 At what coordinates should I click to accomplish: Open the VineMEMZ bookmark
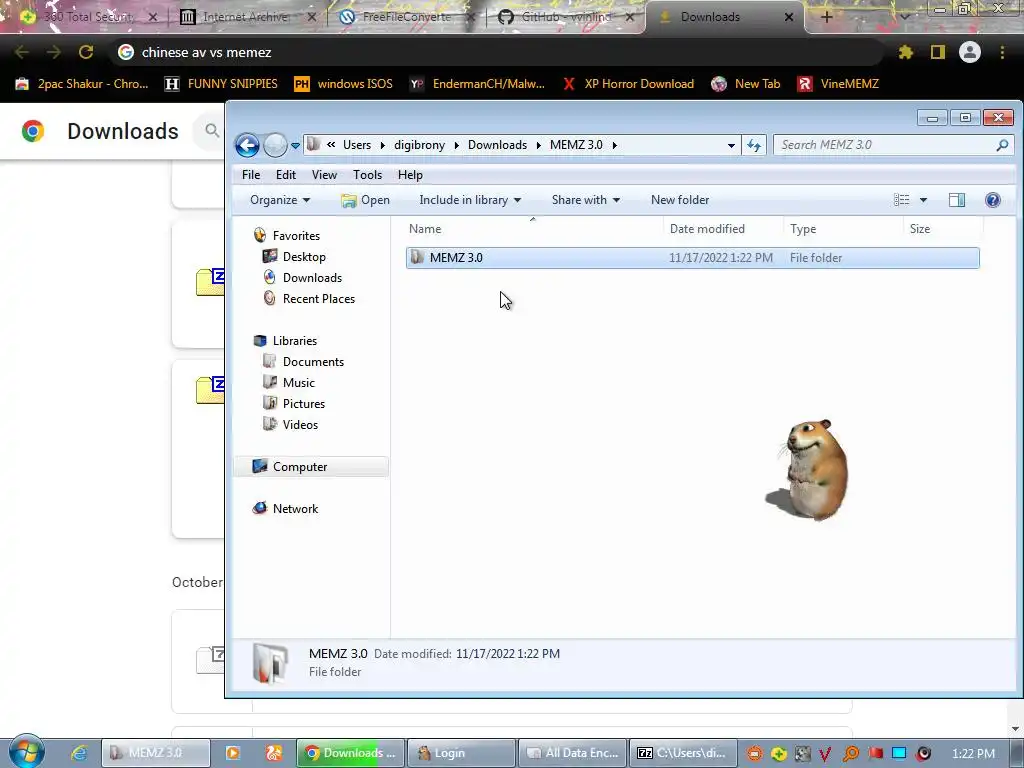(839, 84)
